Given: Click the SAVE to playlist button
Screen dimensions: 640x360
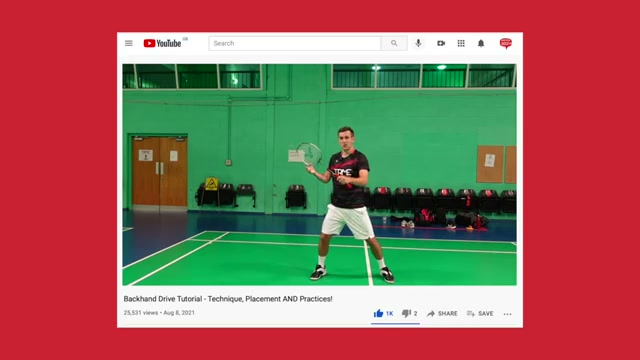Looking at the screenshot, I should coord(480,313).
